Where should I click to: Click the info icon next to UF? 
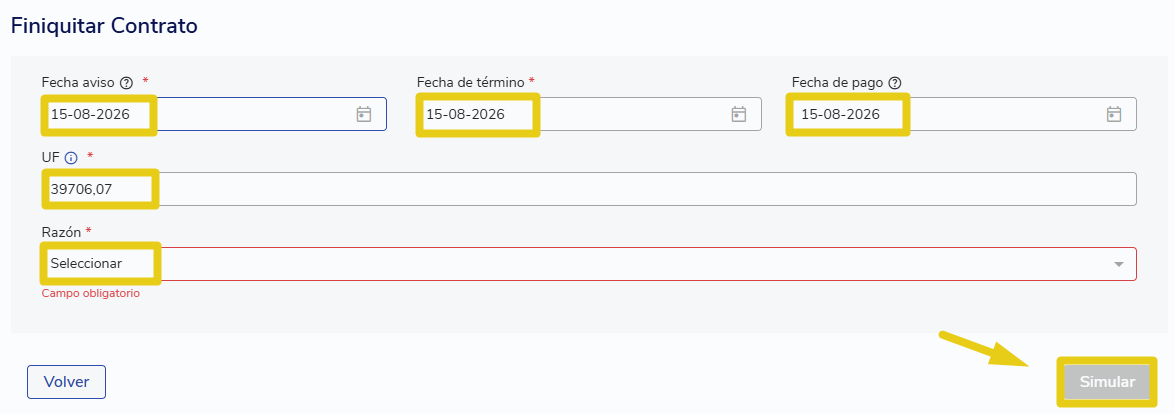[71, 158]
